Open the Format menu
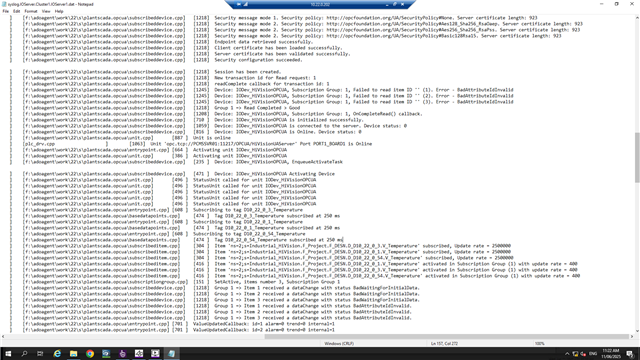The width and height of the screenshot is (640, 360). (x=31, y=11)
